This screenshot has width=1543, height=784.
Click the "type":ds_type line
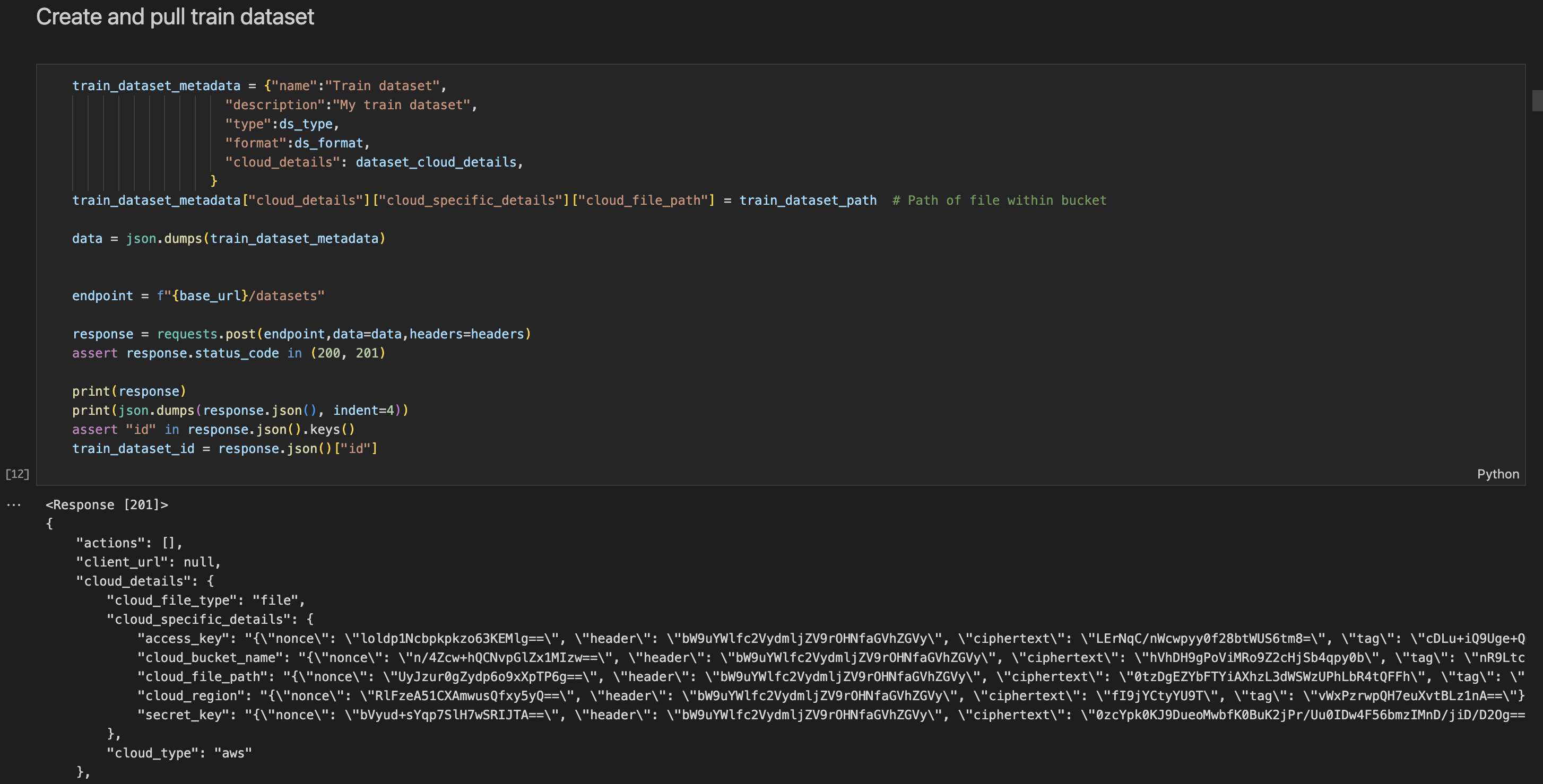[x=282, y=124]
